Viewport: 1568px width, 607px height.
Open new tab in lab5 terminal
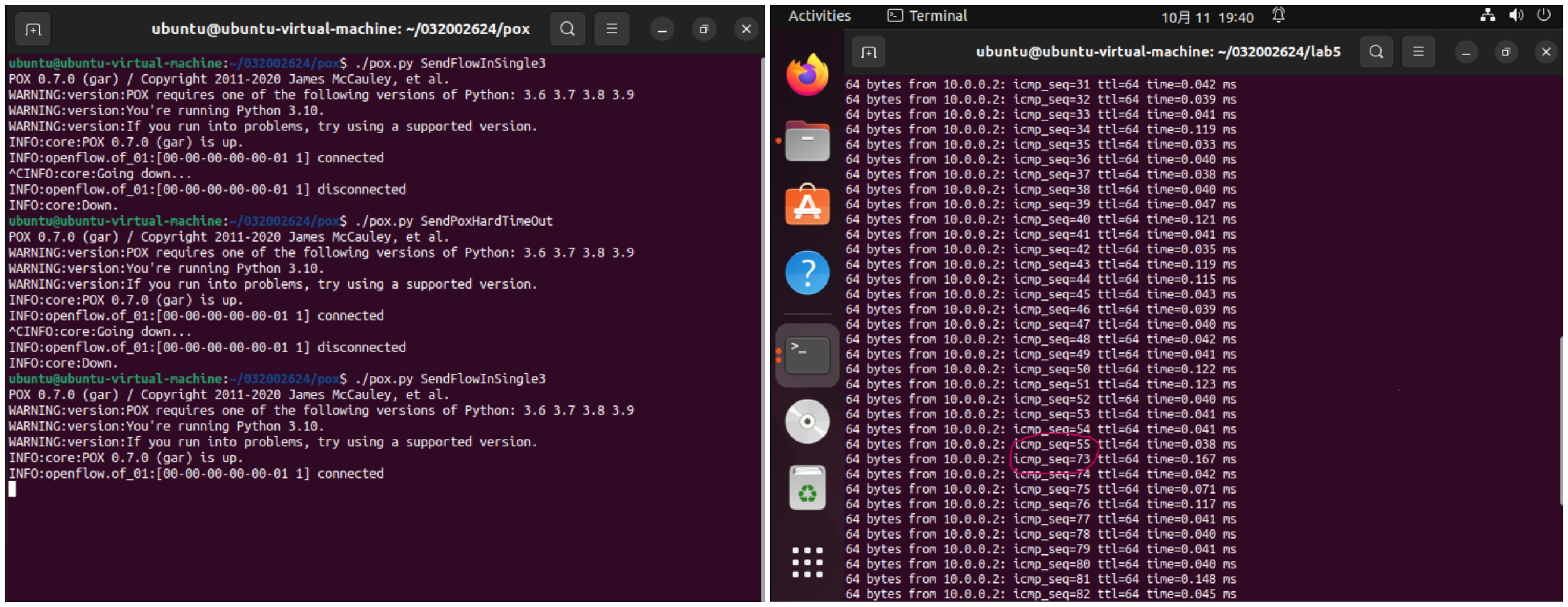pos(868,52)
